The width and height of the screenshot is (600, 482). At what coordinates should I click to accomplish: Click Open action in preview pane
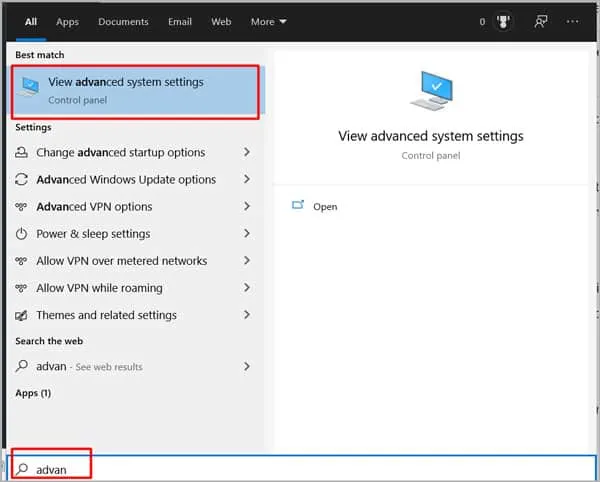(325, 207)
